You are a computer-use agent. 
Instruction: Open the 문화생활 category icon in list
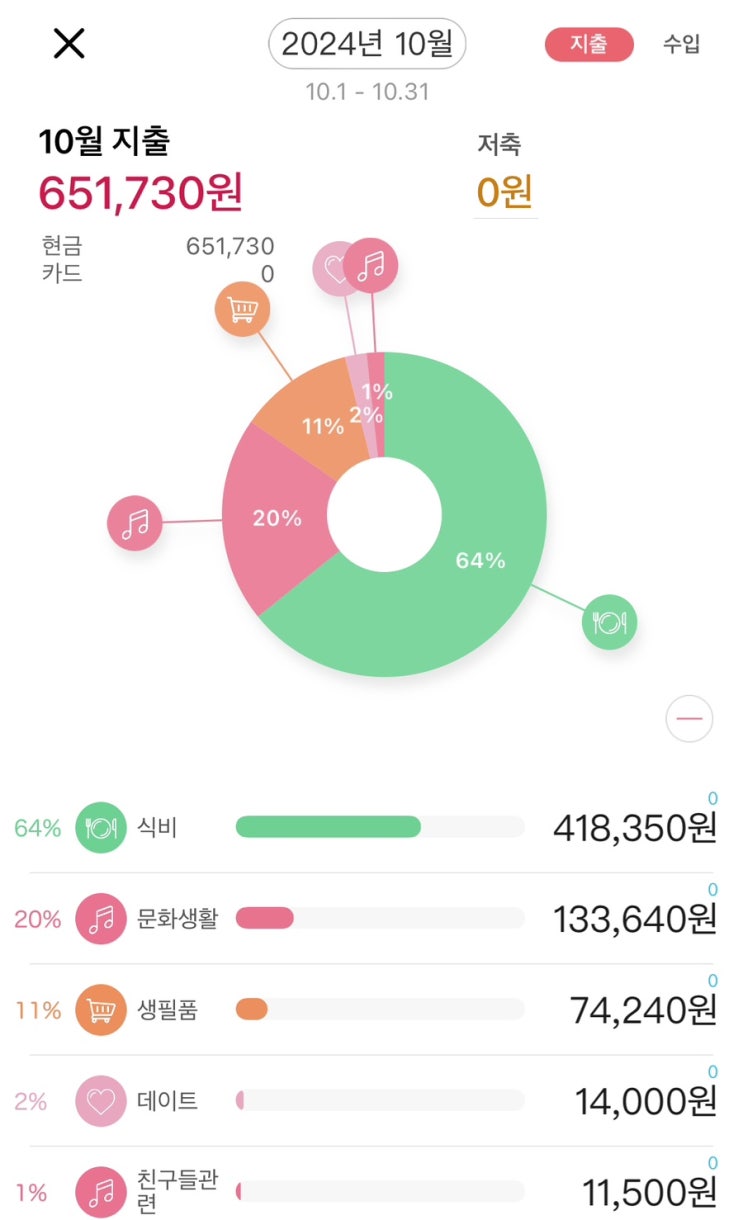tap(100, 919)
